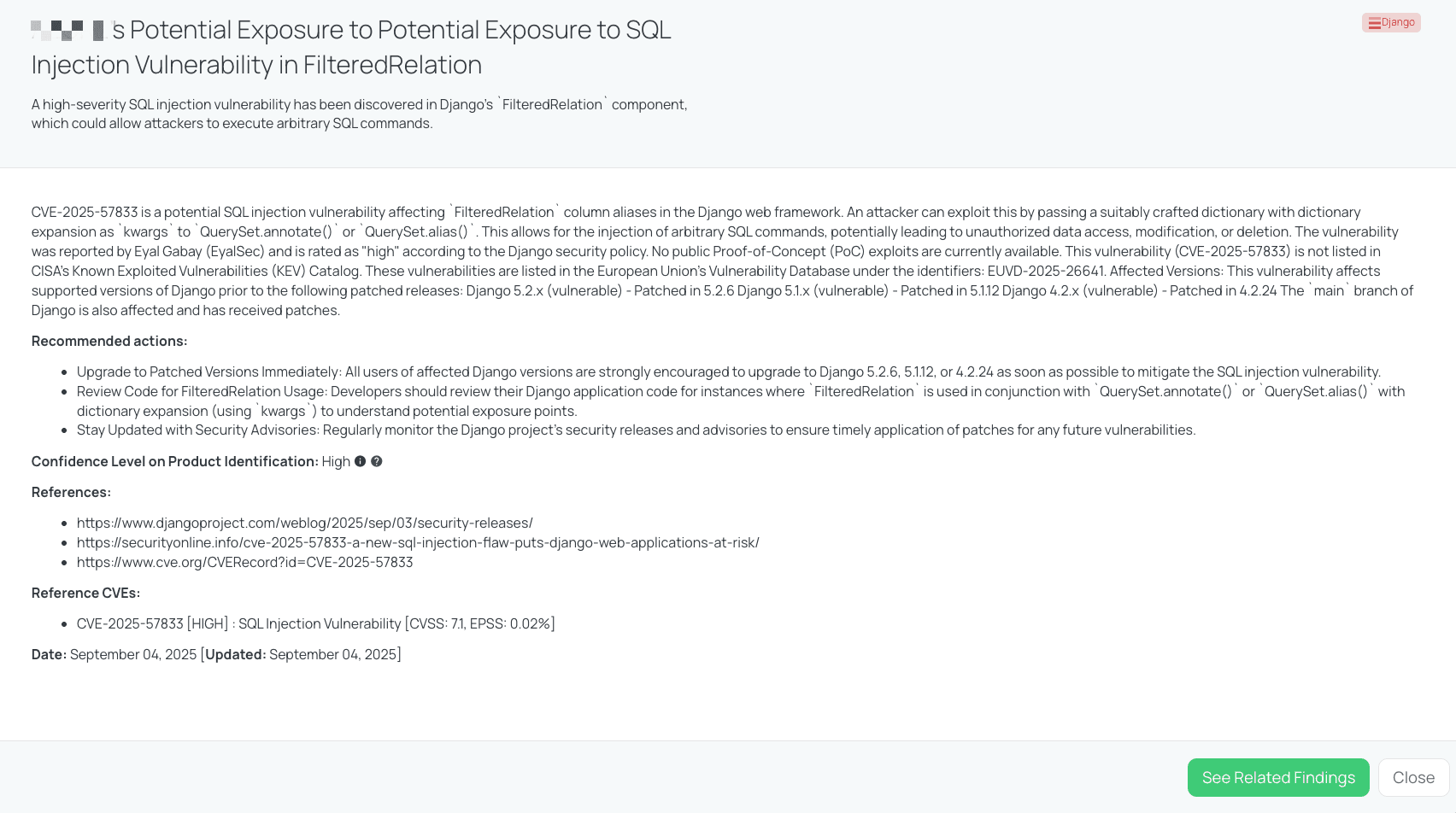The height and width of the screenshot is (813, 1456).
Task: Click the Upgrade to Patched Versions bullet
Action: coord(728,371)
